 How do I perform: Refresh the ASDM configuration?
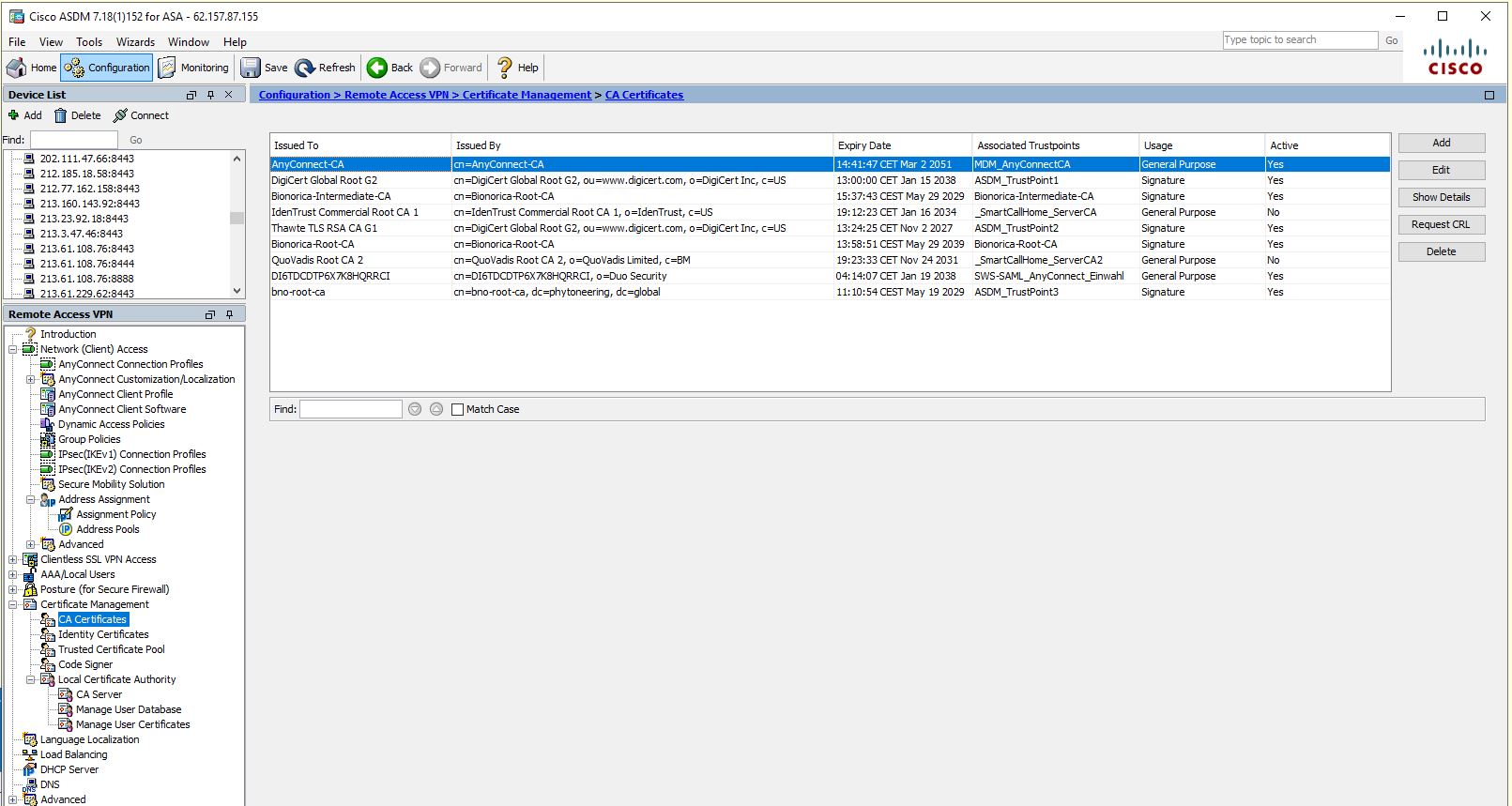(326, 68)
